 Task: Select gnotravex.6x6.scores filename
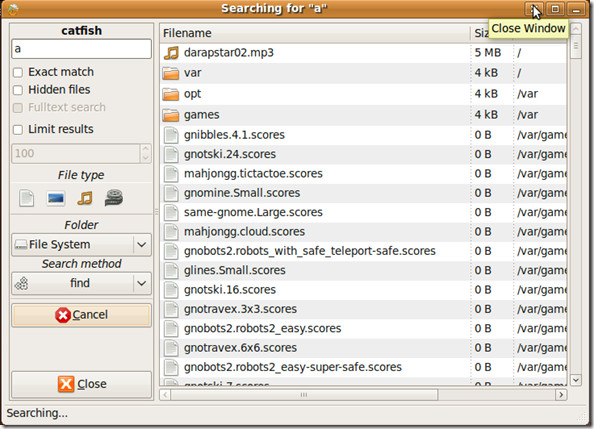240,348
